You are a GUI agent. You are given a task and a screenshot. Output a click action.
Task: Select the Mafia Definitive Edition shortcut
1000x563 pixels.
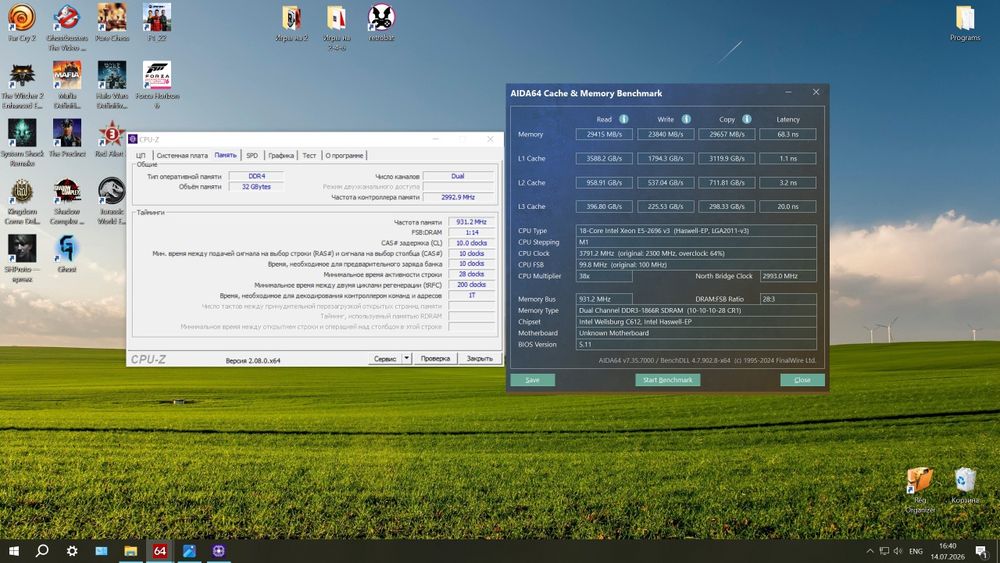67,85
